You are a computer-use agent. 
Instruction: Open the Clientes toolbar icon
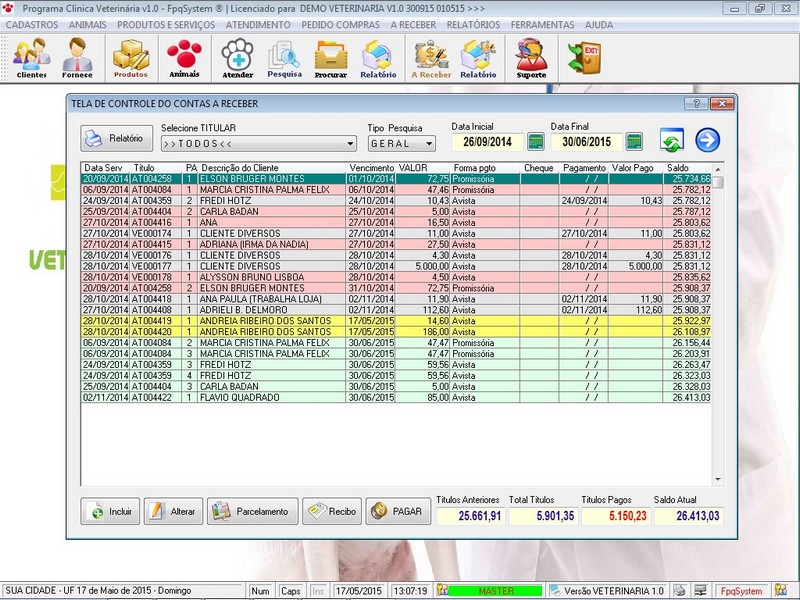coord(31,57)
